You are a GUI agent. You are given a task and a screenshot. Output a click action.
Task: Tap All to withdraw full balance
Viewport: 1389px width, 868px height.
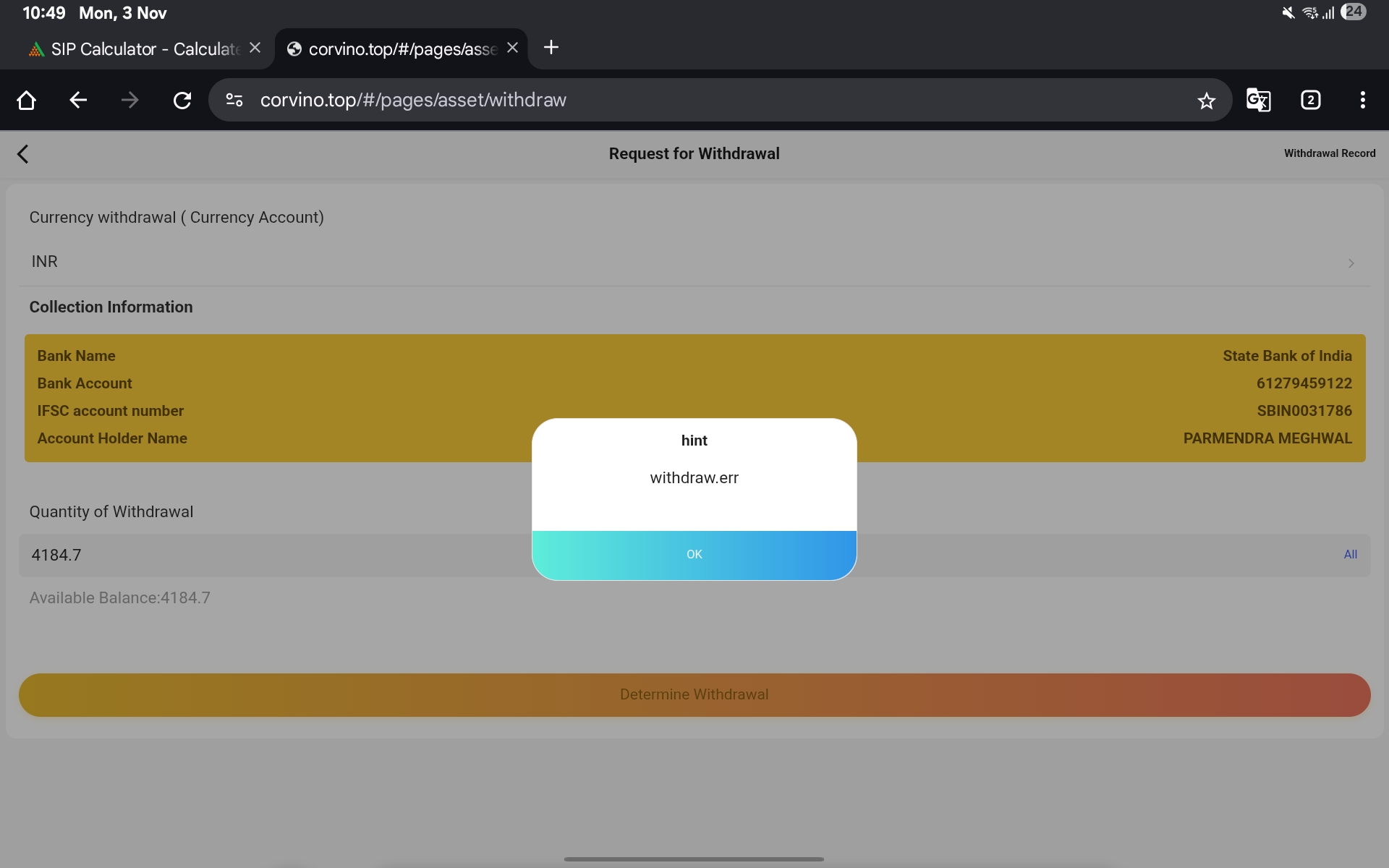coord(1350,555)
